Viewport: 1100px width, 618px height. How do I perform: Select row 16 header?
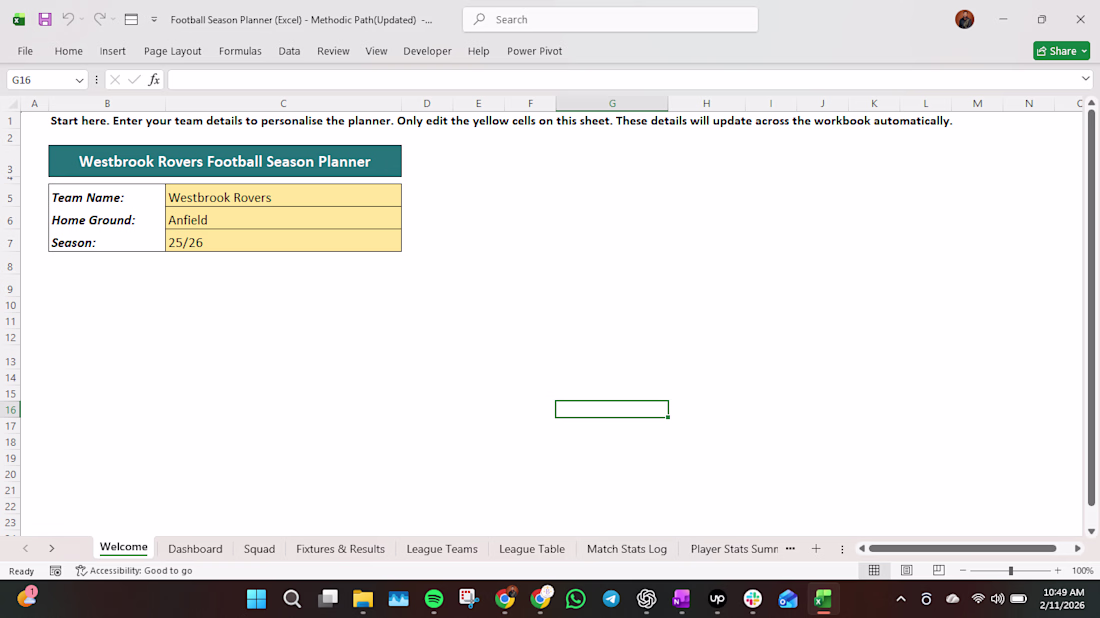pyautogui.click(x=11, y=410)
